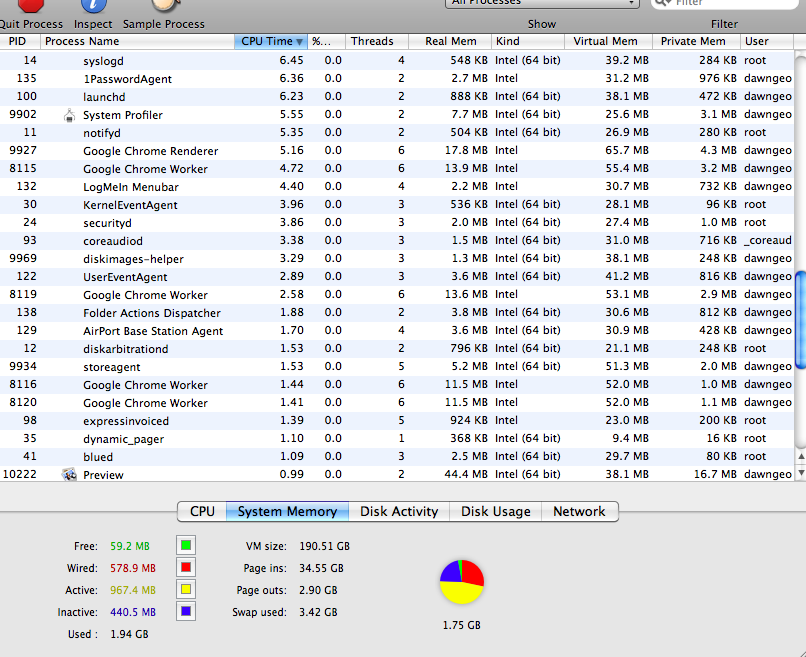Click the Sample Process icon
The width and height of the screenshot is (806, 657).
click(x=166, y=5)
